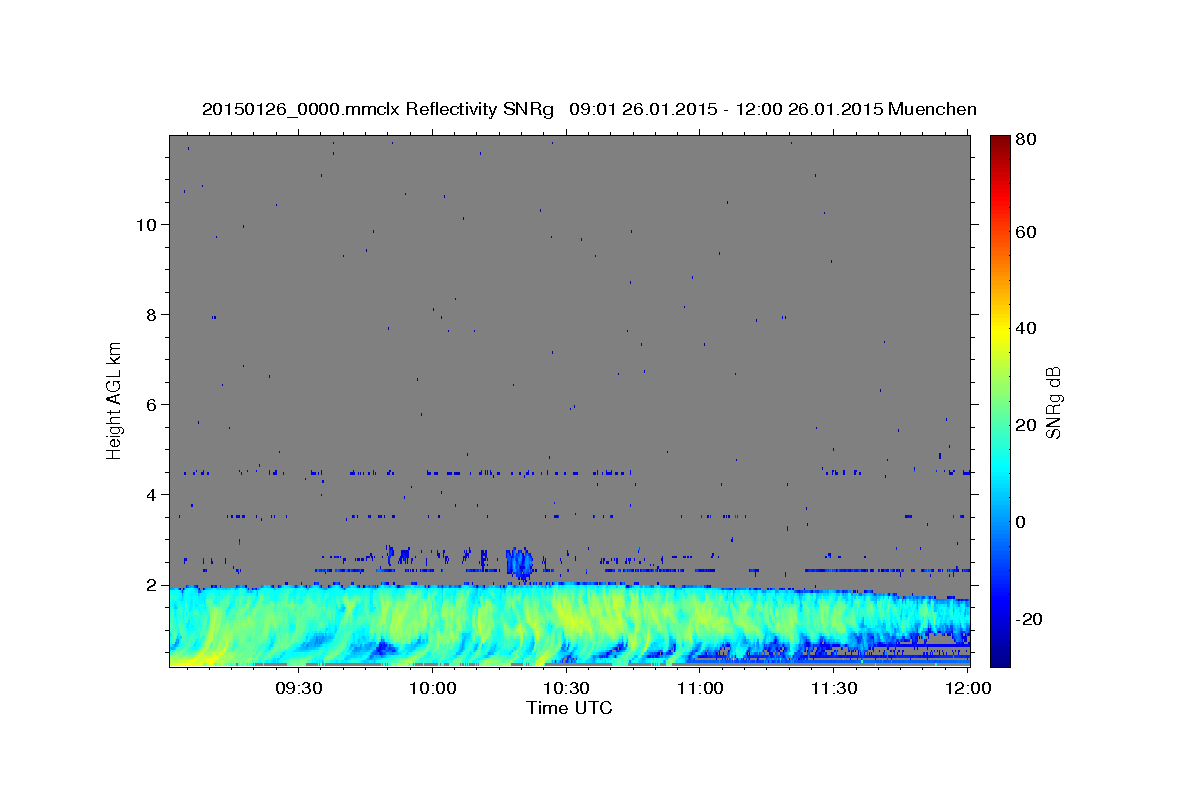Click the colorbar value 80
1200x800 pixels.
(x=1026, y=140)
